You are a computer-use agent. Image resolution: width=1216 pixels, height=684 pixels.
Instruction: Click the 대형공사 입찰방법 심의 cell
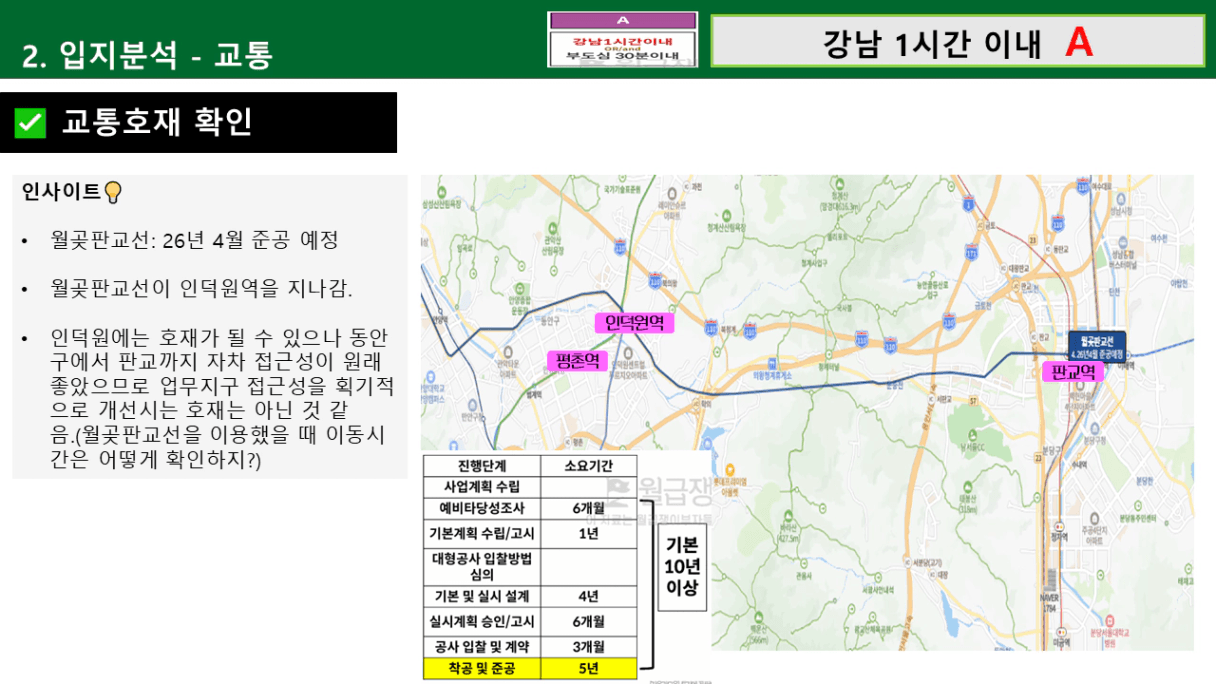pos(482,566)
